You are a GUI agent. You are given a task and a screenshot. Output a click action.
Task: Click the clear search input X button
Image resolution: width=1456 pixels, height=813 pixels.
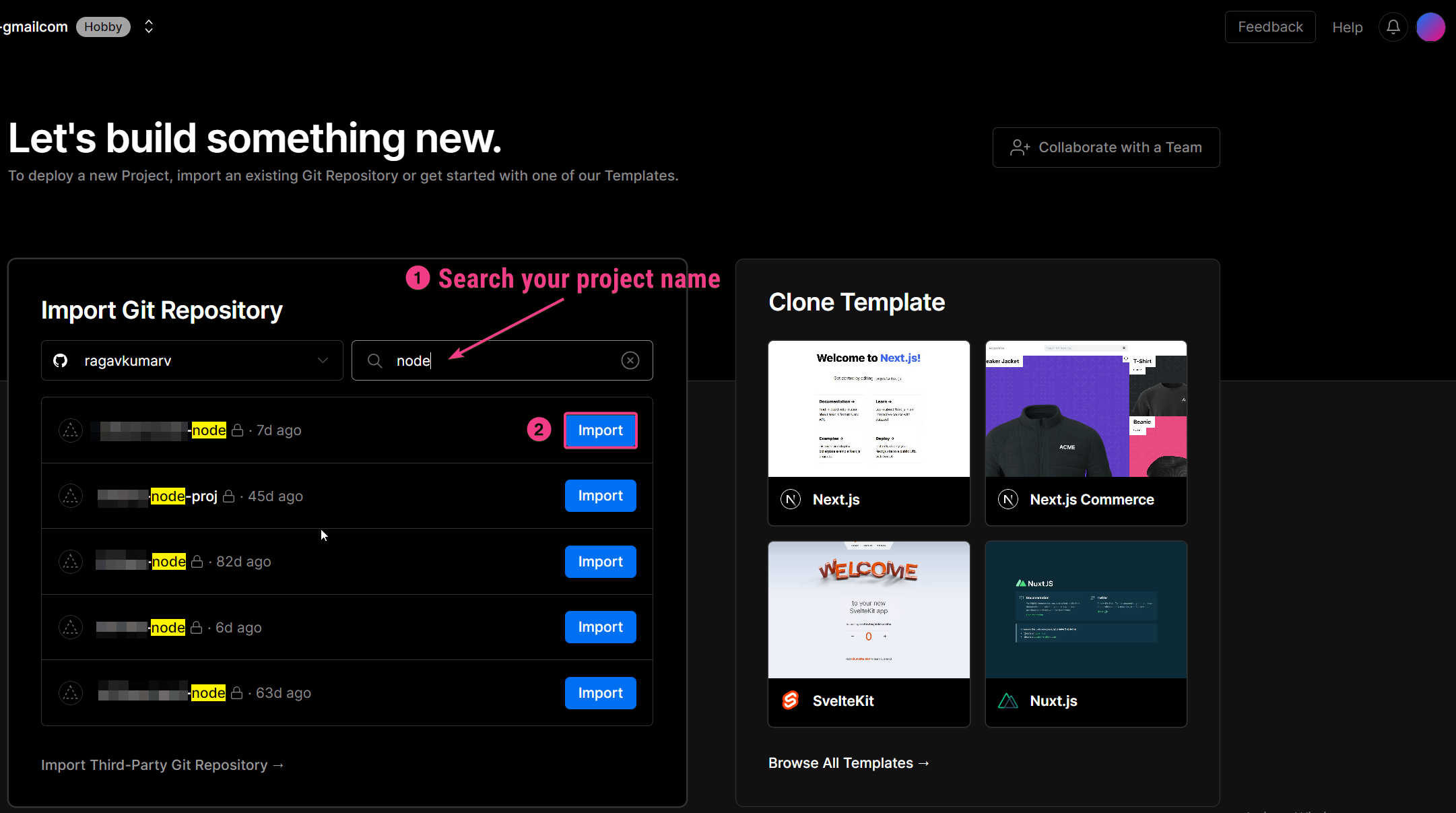(631, 360)
